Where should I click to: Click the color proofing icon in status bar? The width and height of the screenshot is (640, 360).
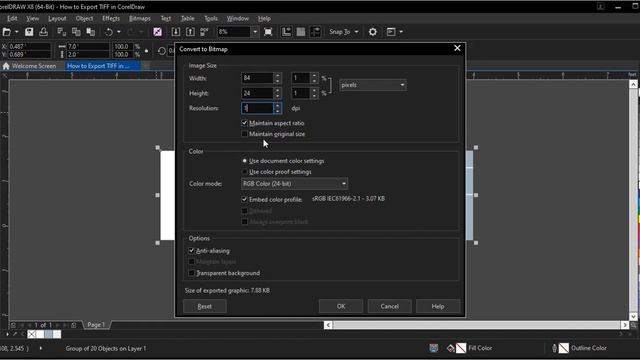pyautogui.click(x=433, y=348)
